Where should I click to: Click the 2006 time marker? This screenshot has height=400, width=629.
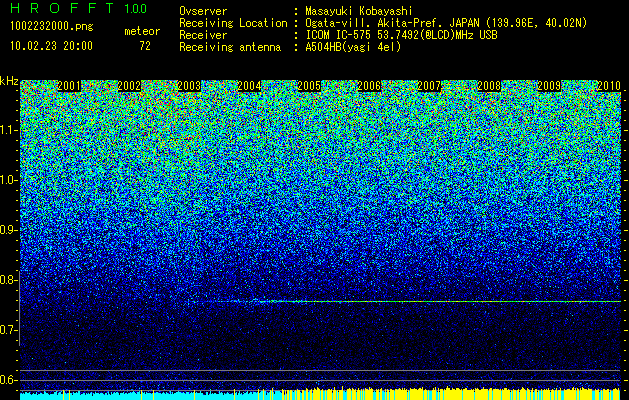coord(369,86)
